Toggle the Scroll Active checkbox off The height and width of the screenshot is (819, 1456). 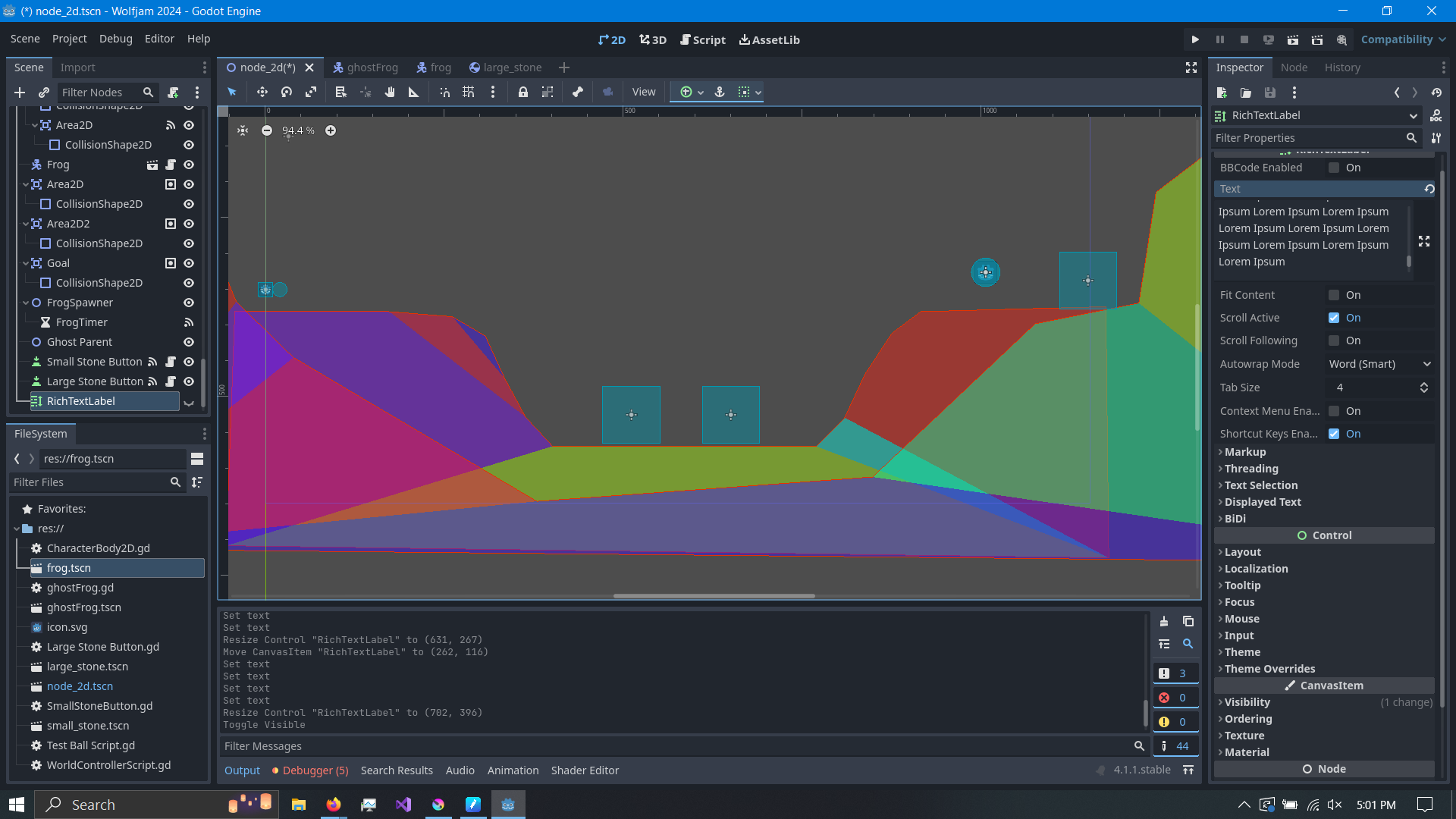pyautogui.click(x=1334, y=318)
